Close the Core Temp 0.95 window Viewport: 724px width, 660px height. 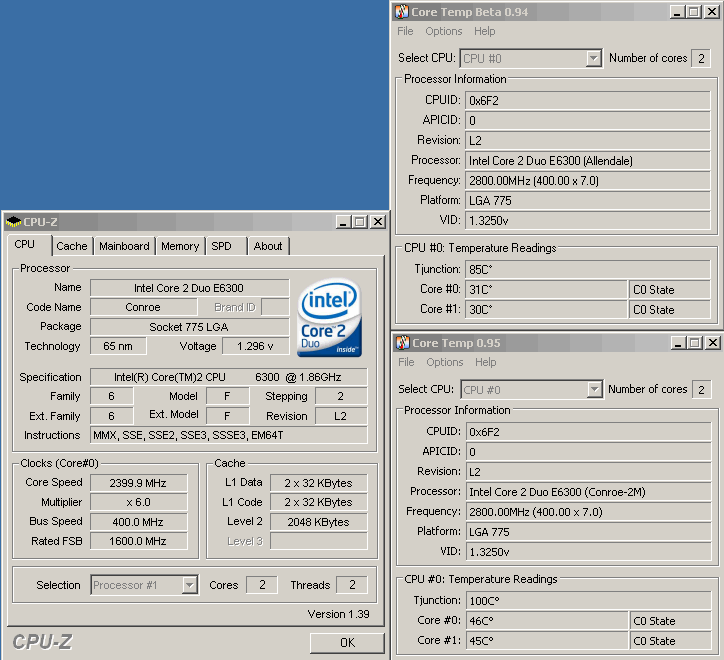pos(712,343)
